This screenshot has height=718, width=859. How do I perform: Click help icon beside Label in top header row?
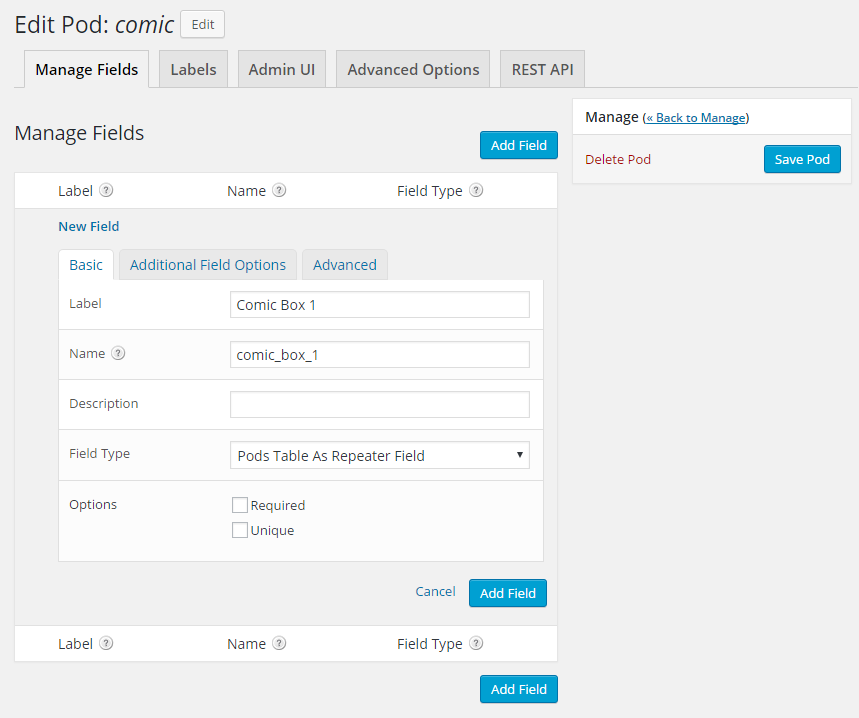(106, 191)
